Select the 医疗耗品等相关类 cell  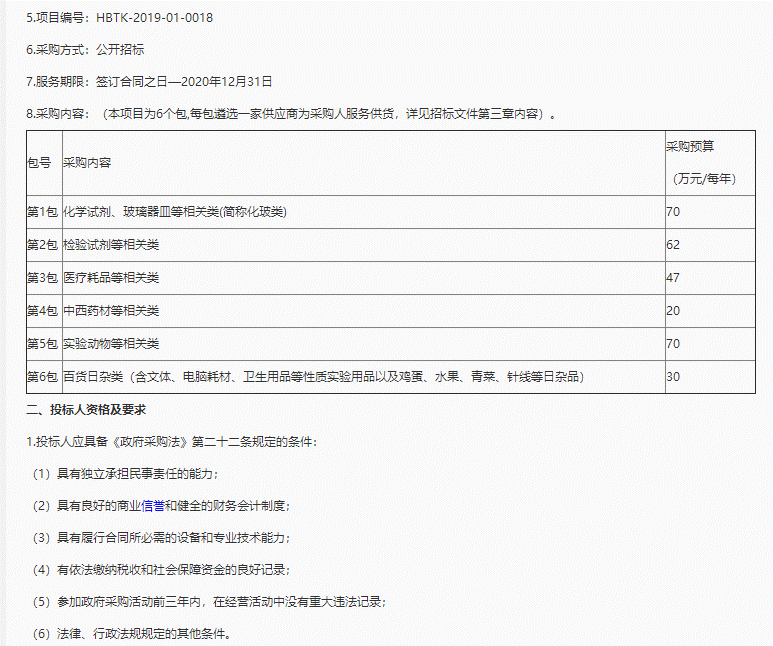[x=111, y=278]
